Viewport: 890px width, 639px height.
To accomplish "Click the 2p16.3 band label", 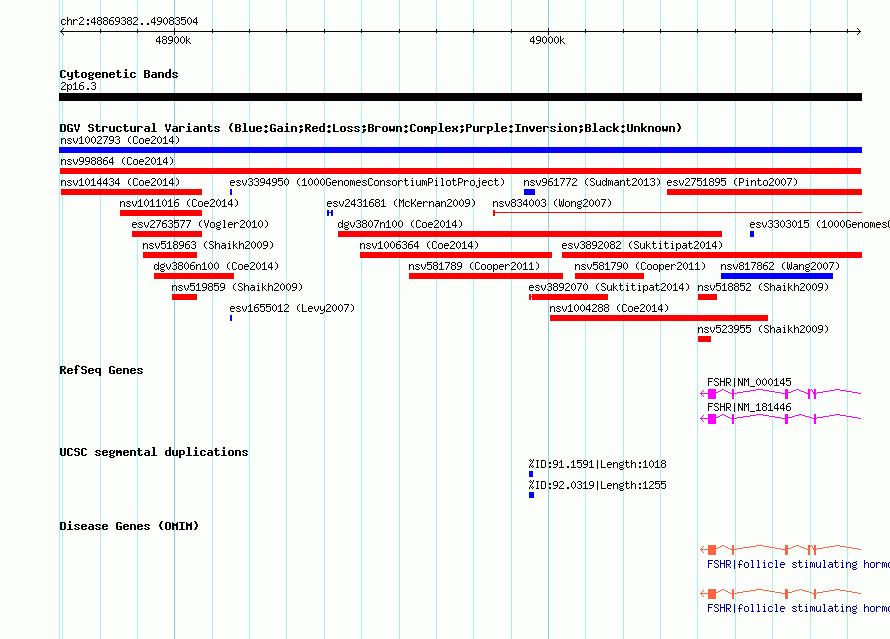I will [78, 86].
